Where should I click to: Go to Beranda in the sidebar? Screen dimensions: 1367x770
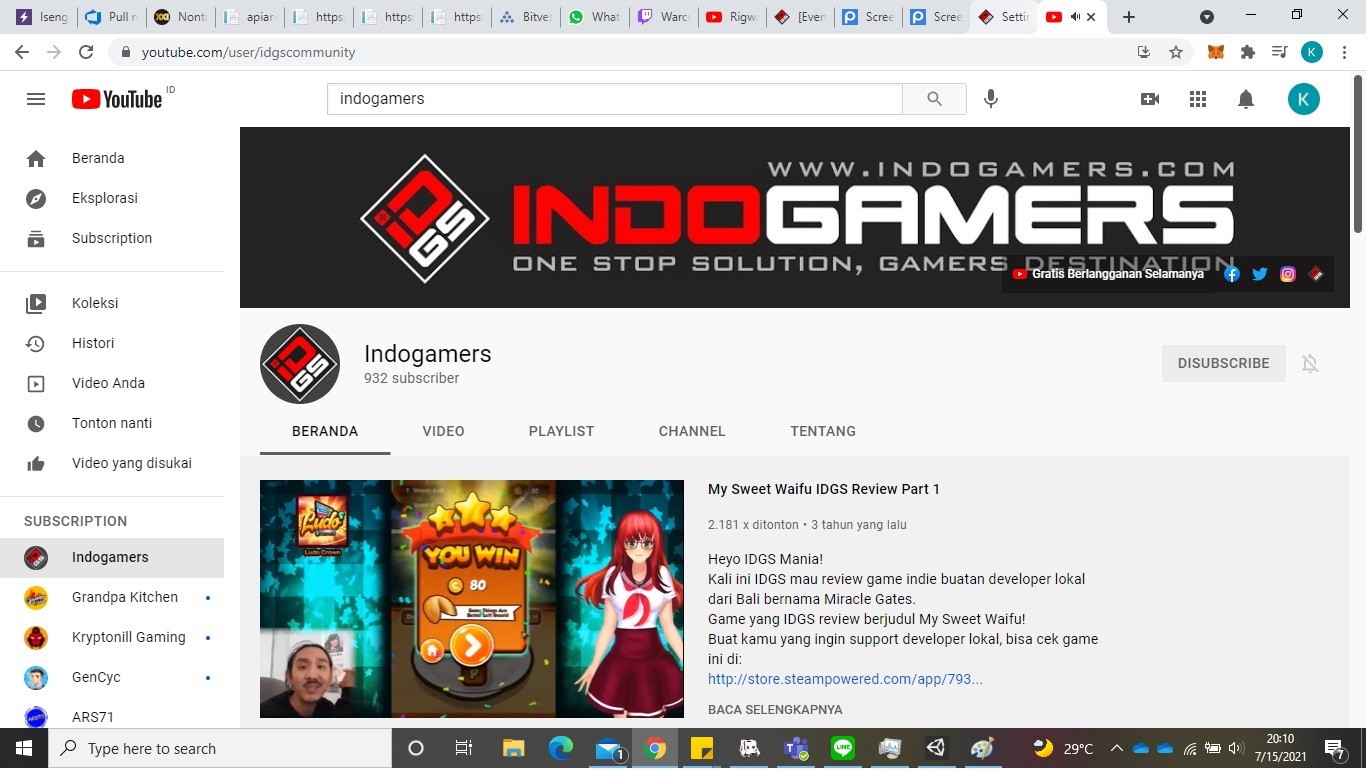[112, 158]
